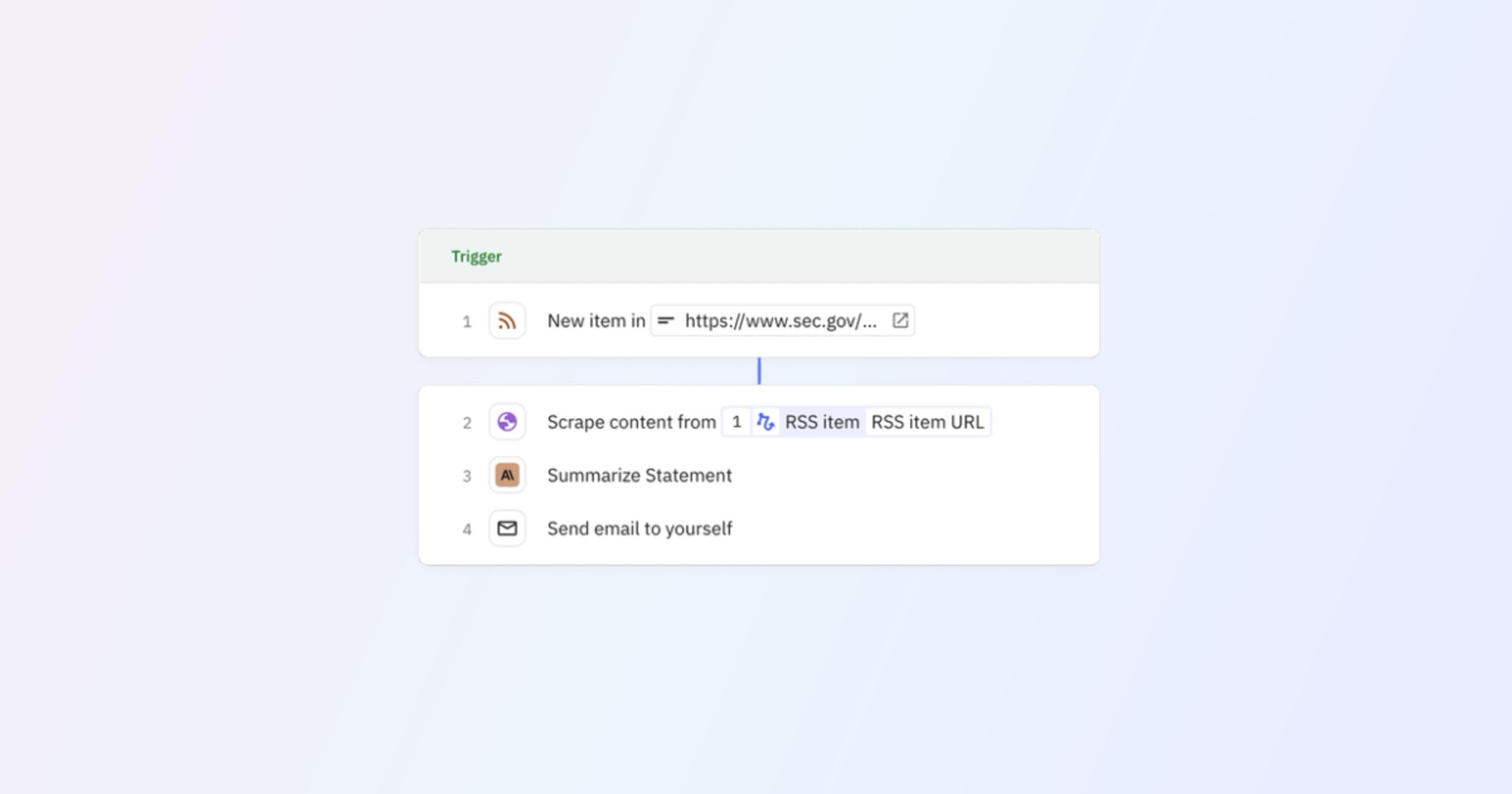
Task: Expand the Trigger section
Action: tap(759, 256)
